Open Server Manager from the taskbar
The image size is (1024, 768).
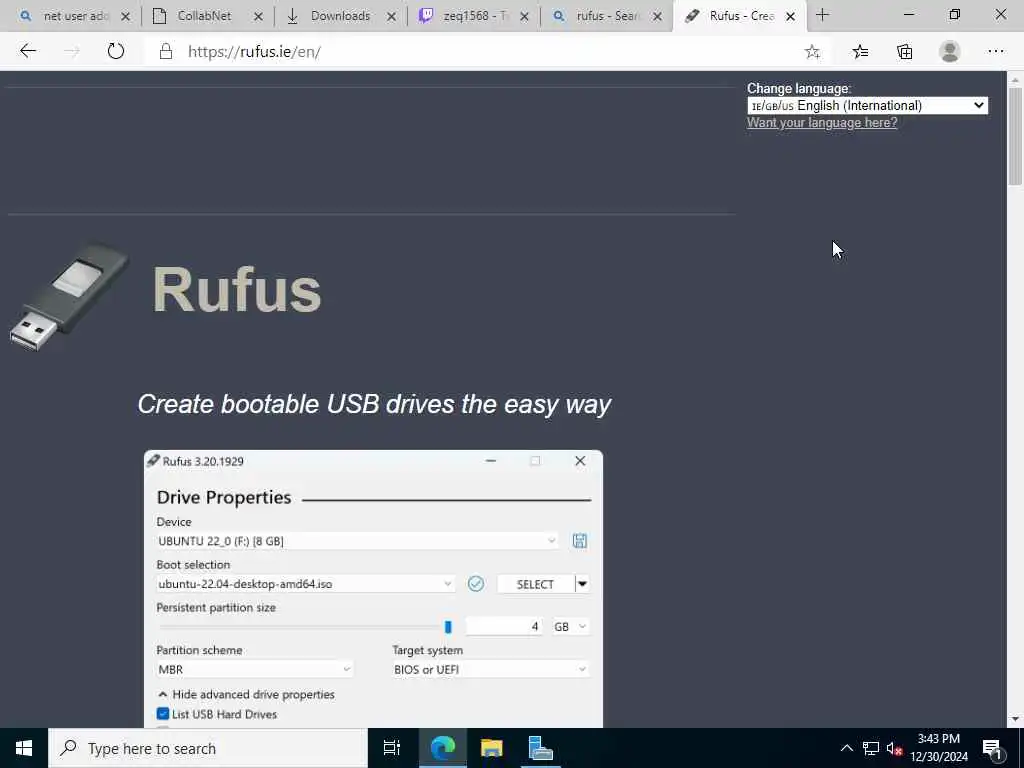[541, 748]
